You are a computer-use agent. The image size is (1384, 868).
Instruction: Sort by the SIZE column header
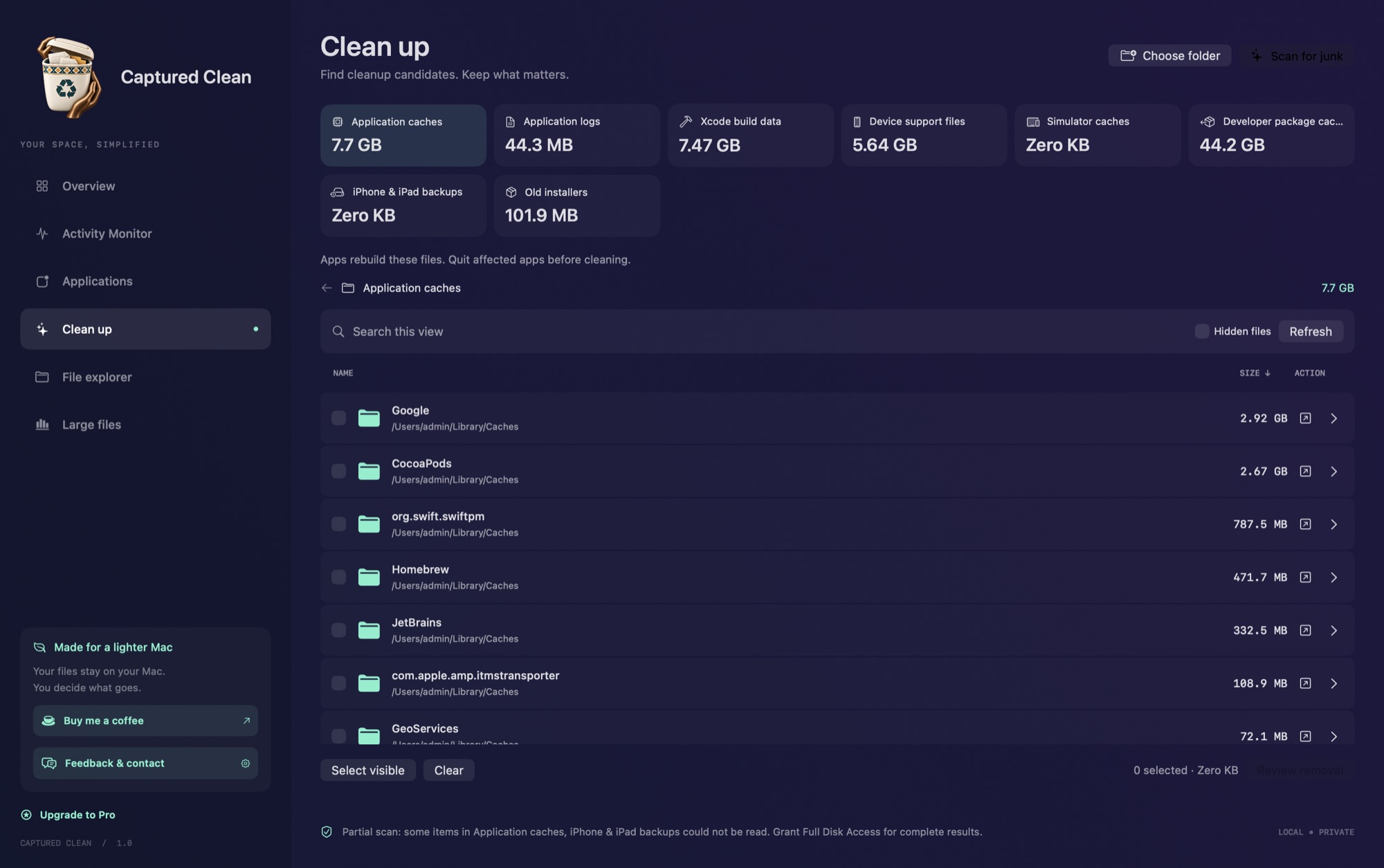[1255, 373]
